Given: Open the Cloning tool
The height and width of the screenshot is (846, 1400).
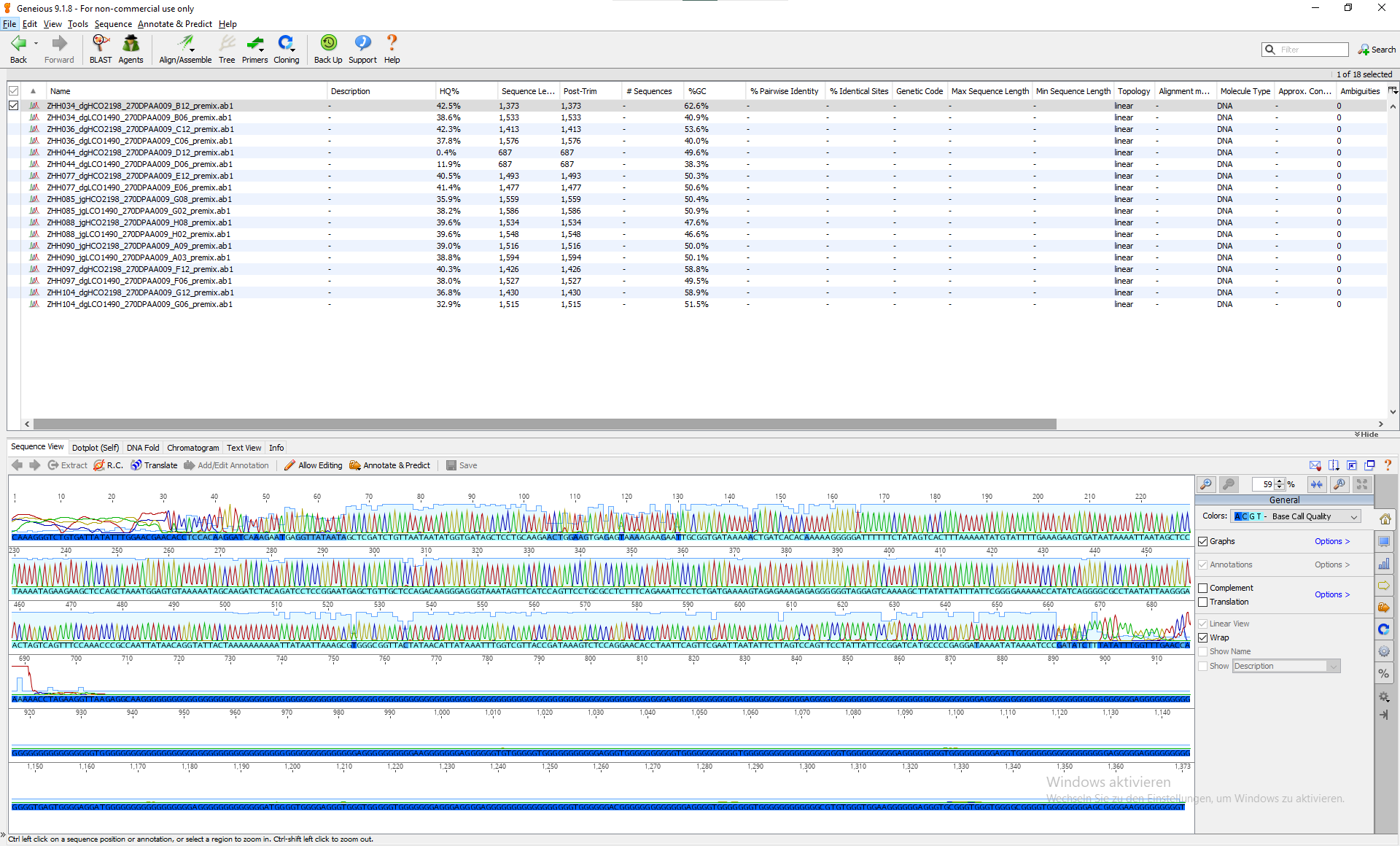Looking at the screenshot, I should pyautogui.click(x=286, y=49).
